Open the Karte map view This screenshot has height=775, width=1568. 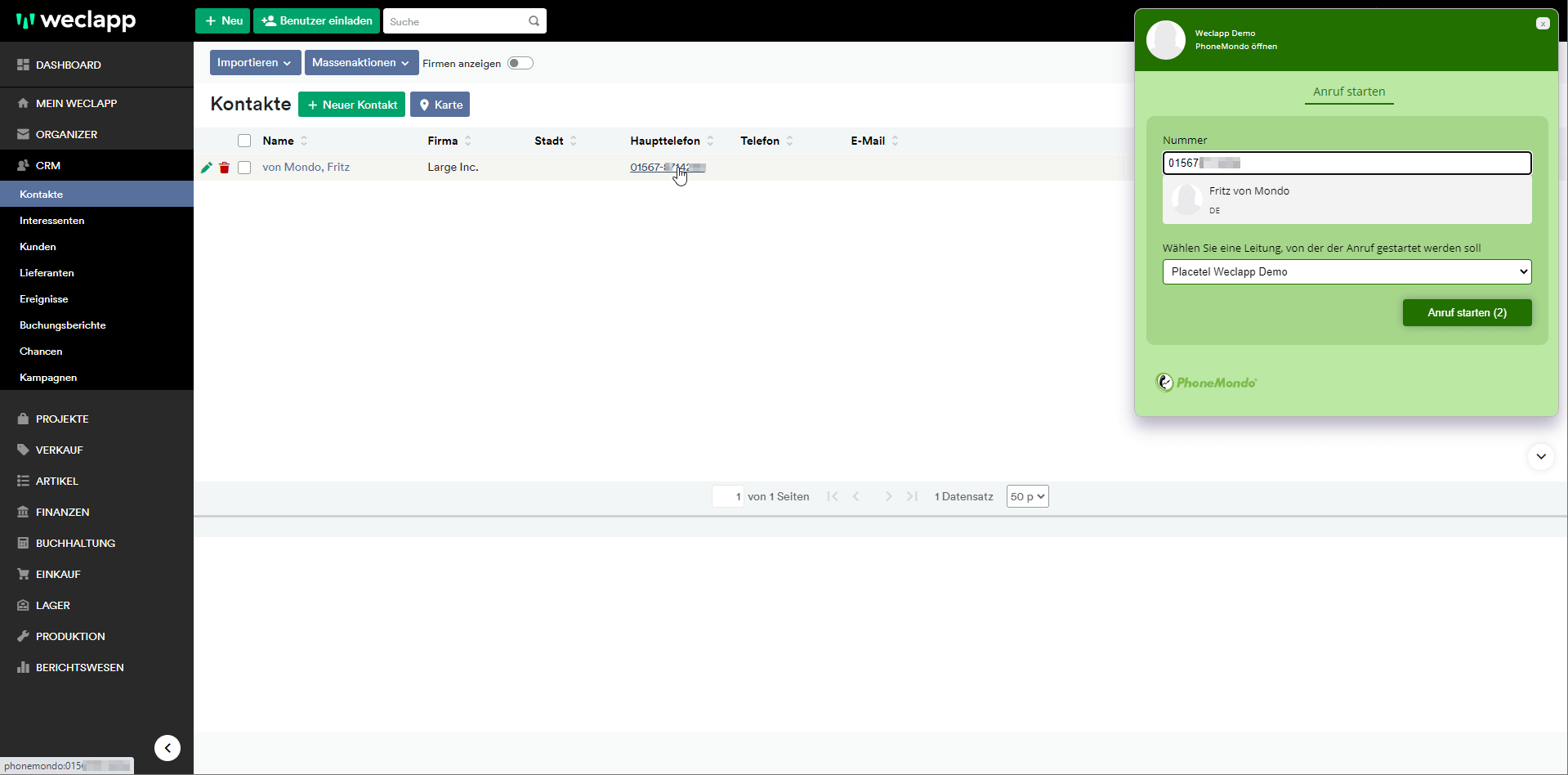[x=440, y=105]
